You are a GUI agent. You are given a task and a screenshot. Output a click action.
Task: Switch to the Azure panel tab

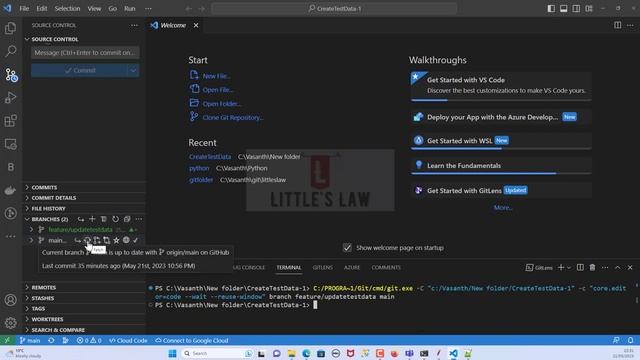352,267
